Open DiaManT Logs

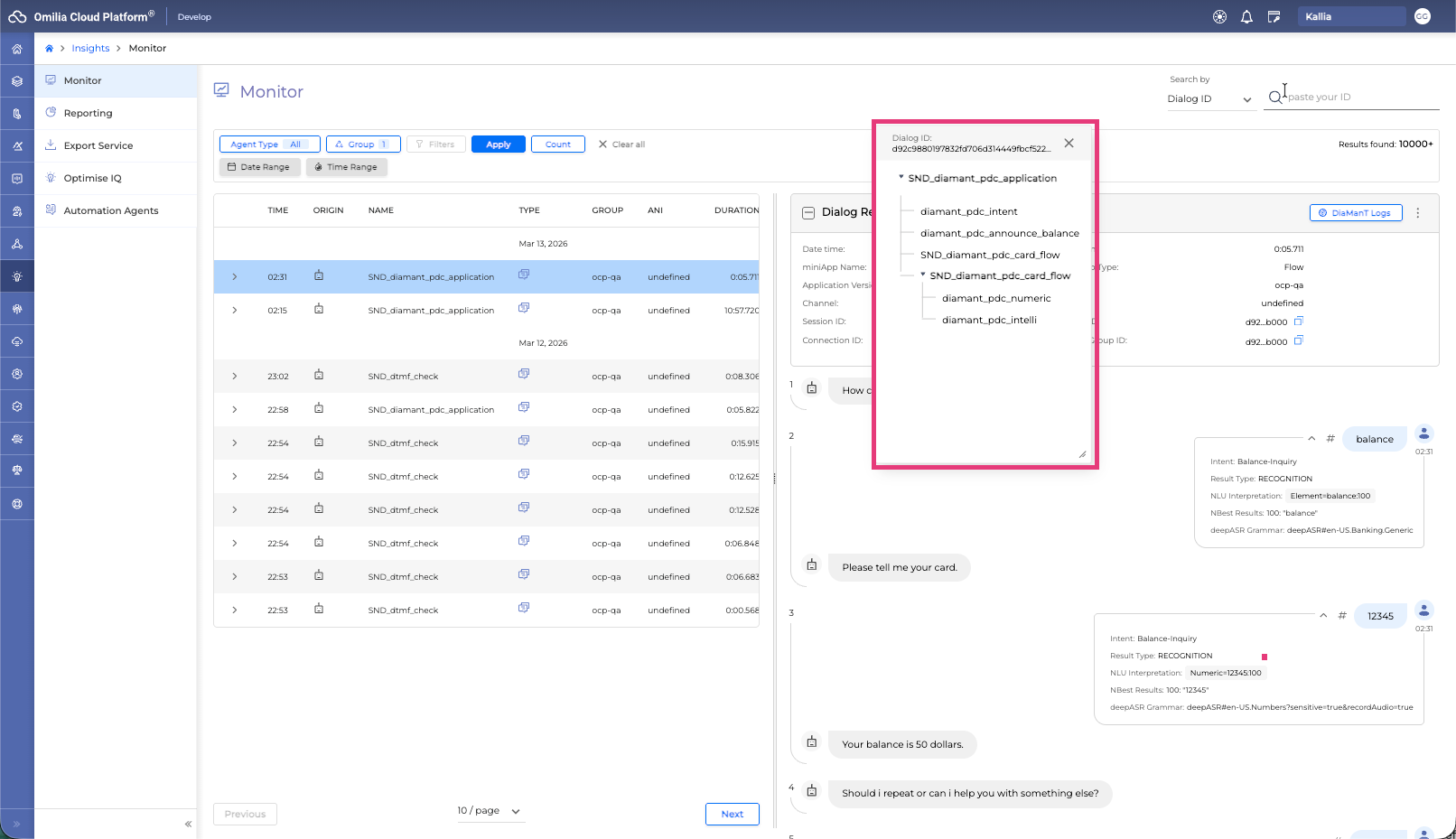(x=1355, y=213)
